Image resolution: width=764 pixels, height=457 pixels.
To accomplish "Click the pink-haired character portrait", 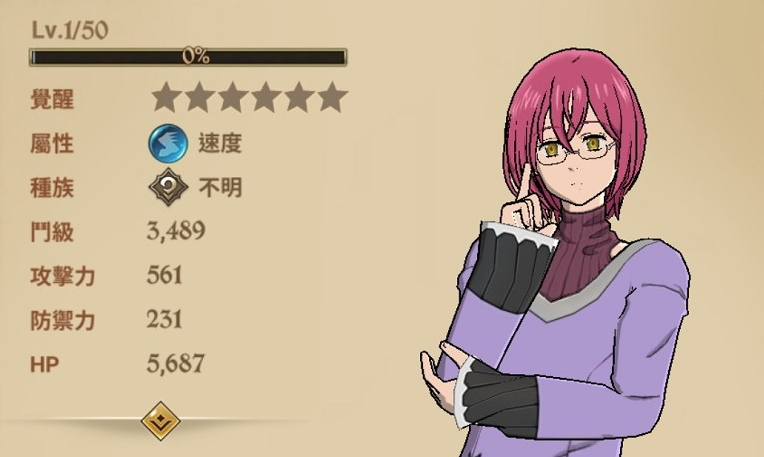I will pos(555,253).
